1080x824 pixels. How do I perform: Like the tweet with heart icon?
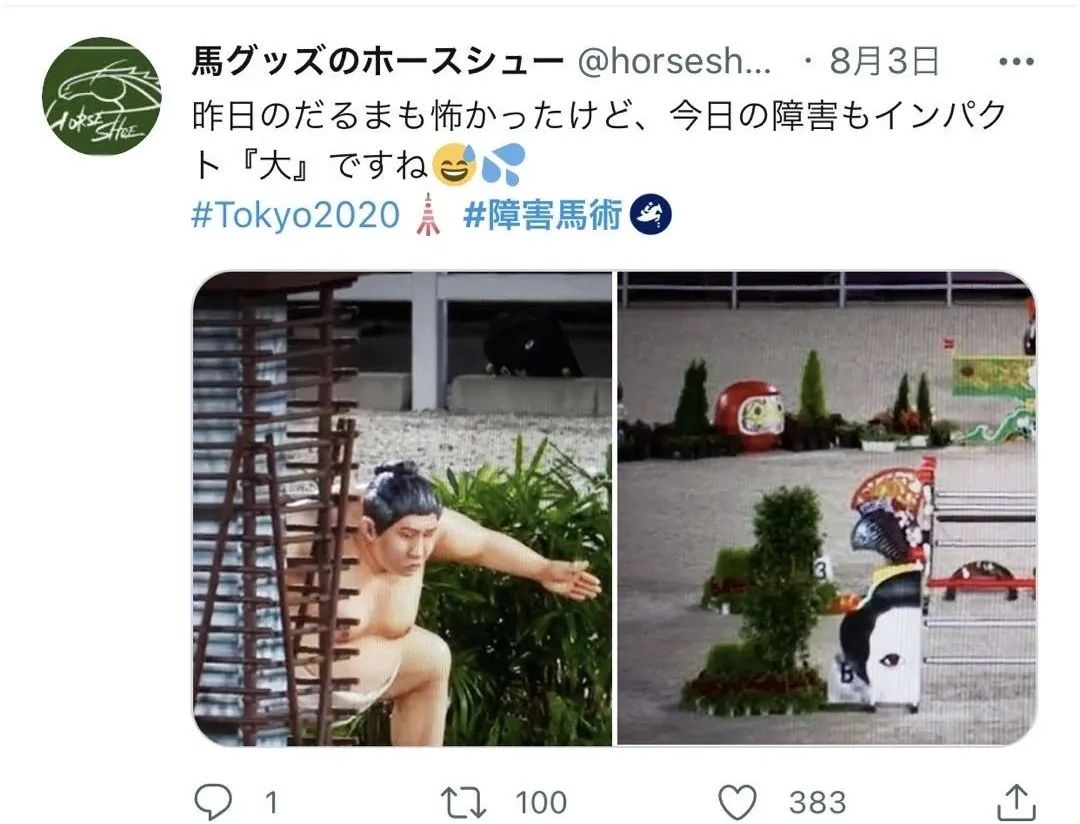click(737, 802)
